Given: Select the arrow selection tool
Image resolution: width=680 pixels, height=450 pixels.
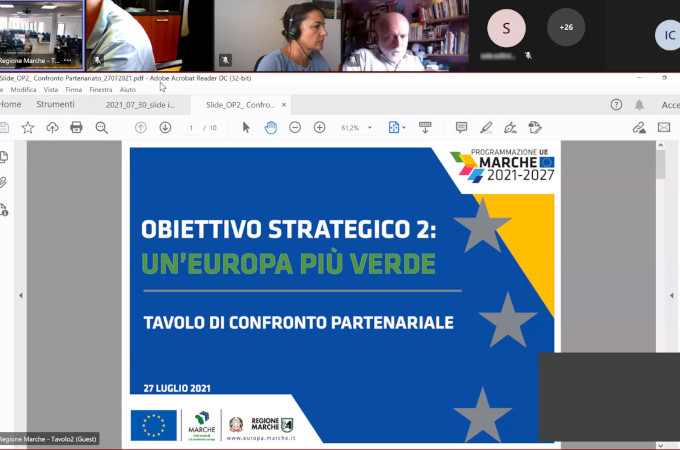Looking at the screenshot, I should coord(246,127).
